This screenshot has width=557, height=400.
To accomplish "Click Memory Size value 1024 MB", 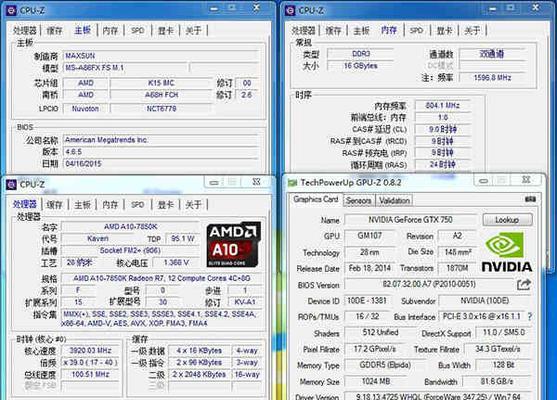I will pos(376,382).
